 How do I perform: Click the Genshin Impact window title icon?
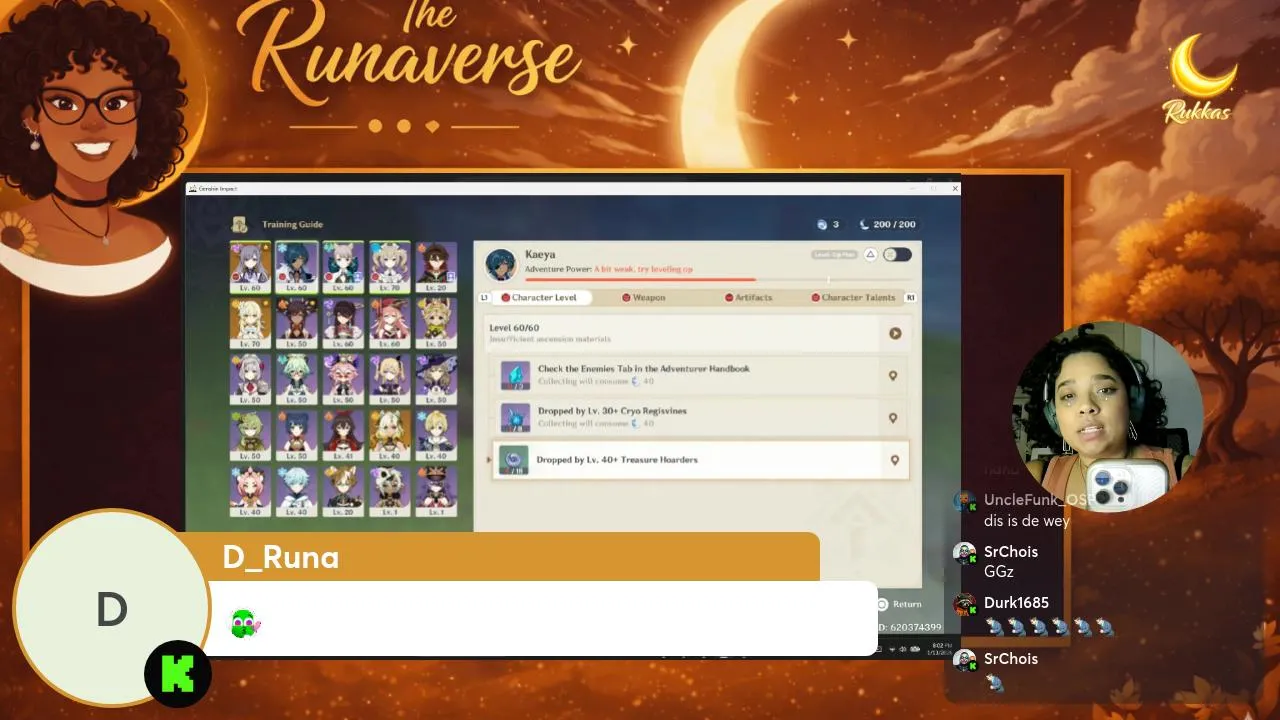click(192, 188)
